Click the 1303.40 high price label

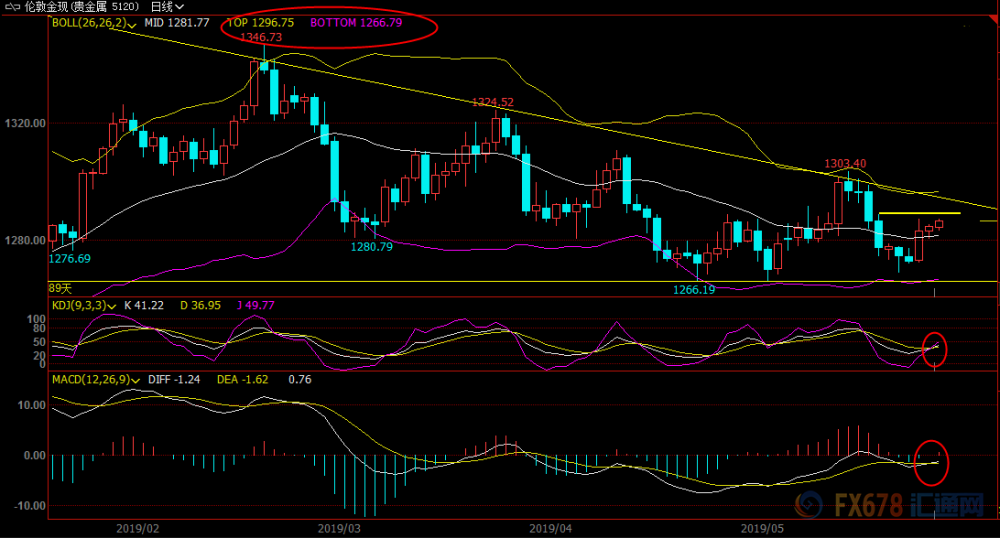845,164
